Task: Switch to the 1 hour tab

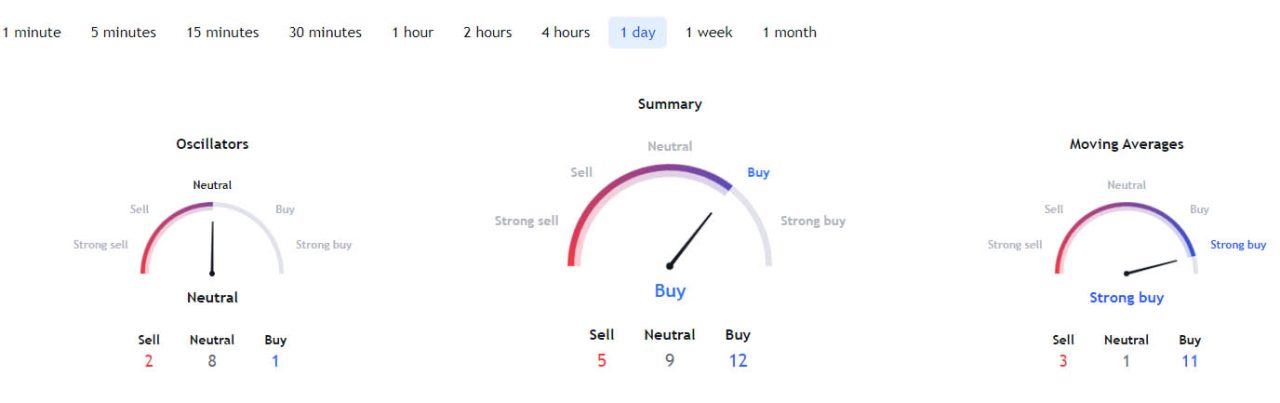Action: pos(412,32)
